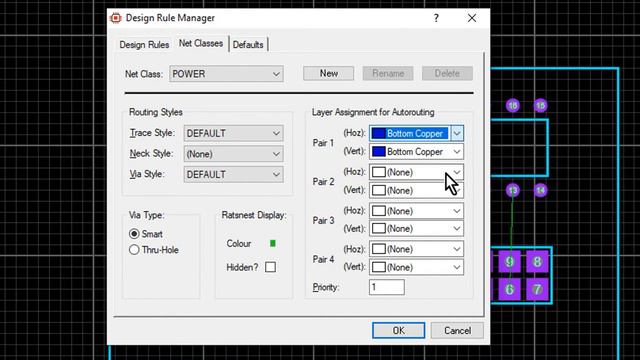Open Pair 2 Vert layer dropdown
640x360 pixels.
[x=416, y=190]
